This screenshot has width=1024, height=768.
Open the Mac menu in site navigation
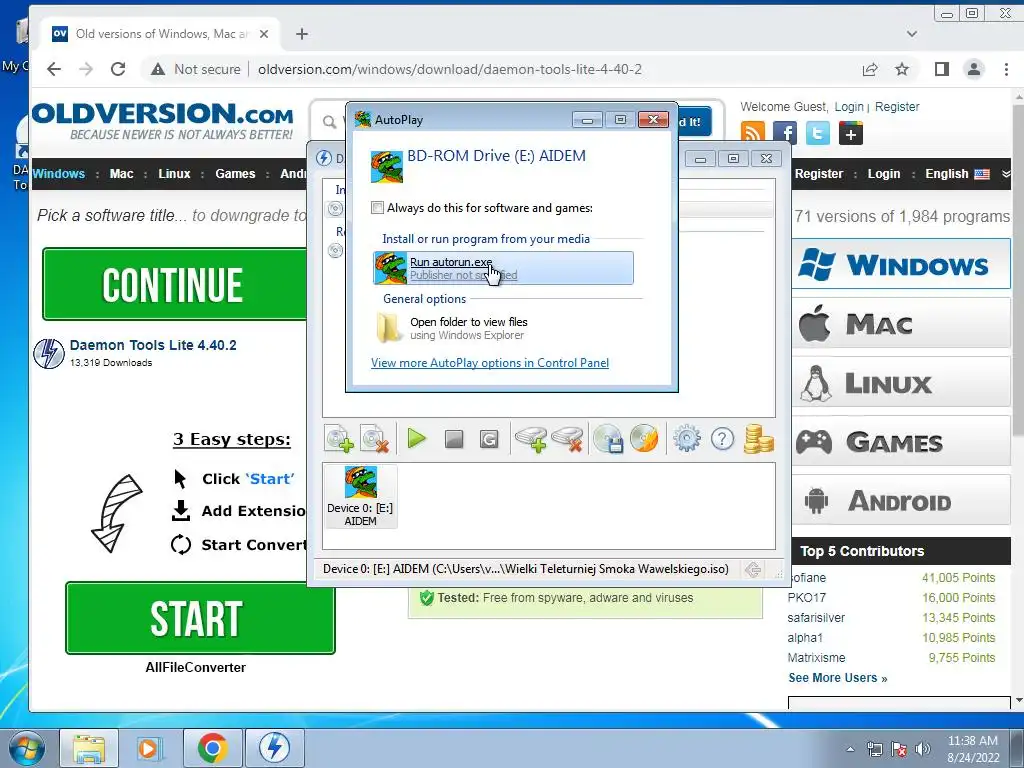tap(121, 174)
